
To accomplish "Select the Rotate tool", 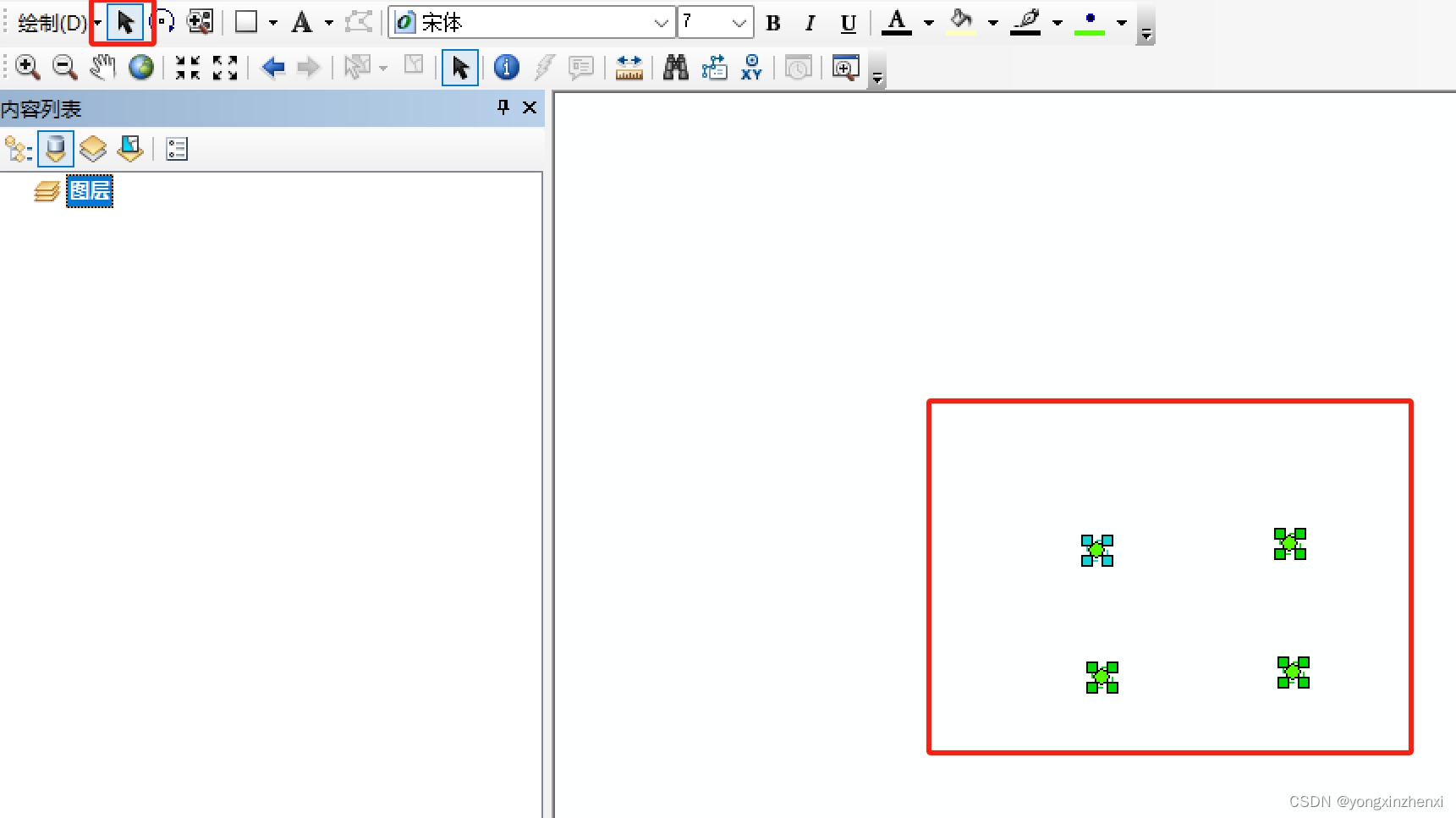I will 162,22.
